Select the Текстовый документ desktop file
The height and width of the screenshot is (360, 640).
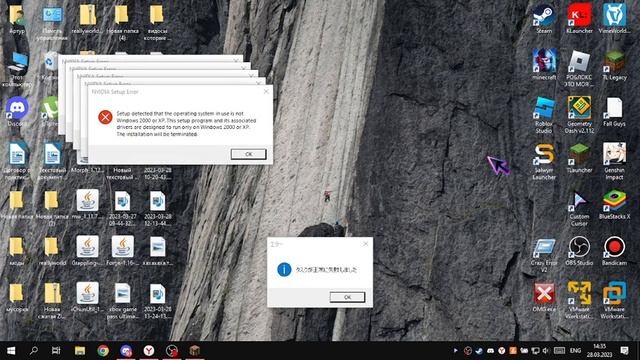52,162
